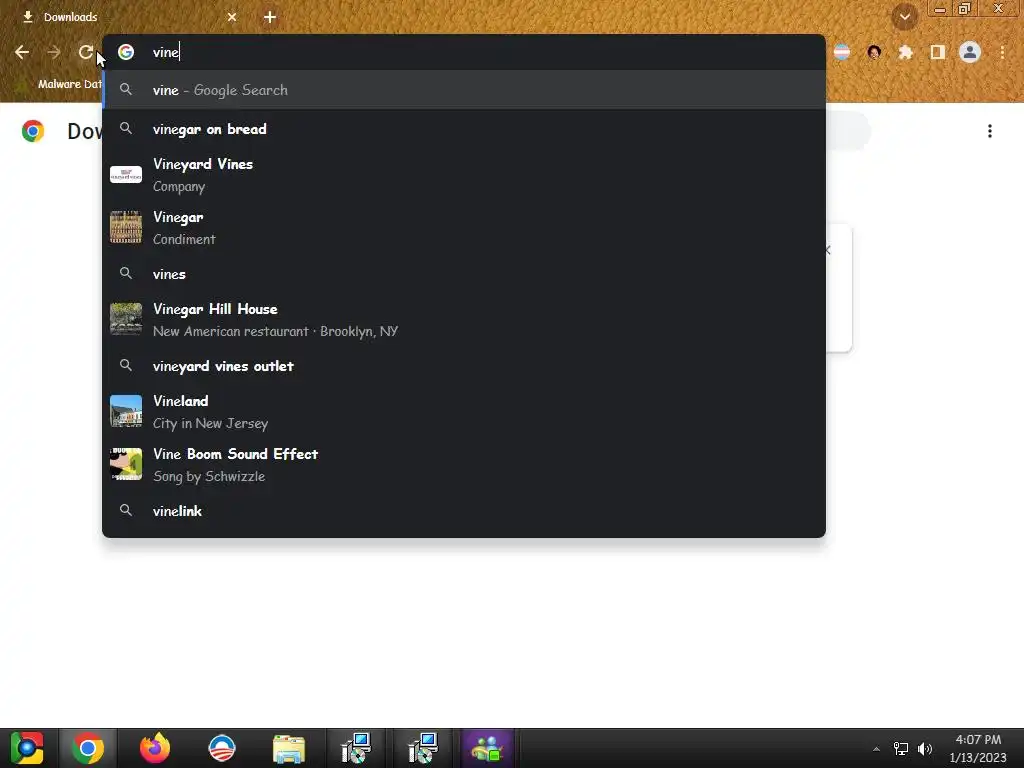Viewport: 1024px width, 768px height.
Task: Go back with the browser back arrow
Action: point(22,52)
